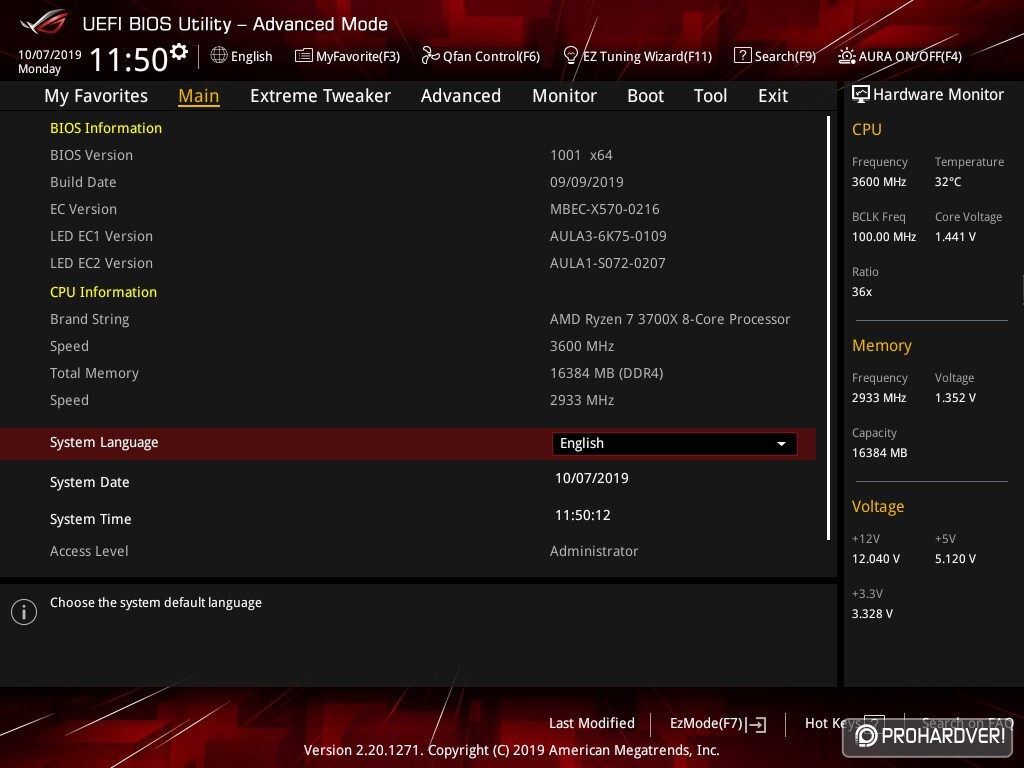Click the System Date value 10/07/2019
The height and width of the screenshot is (768, 1024).
coord(592,478)
